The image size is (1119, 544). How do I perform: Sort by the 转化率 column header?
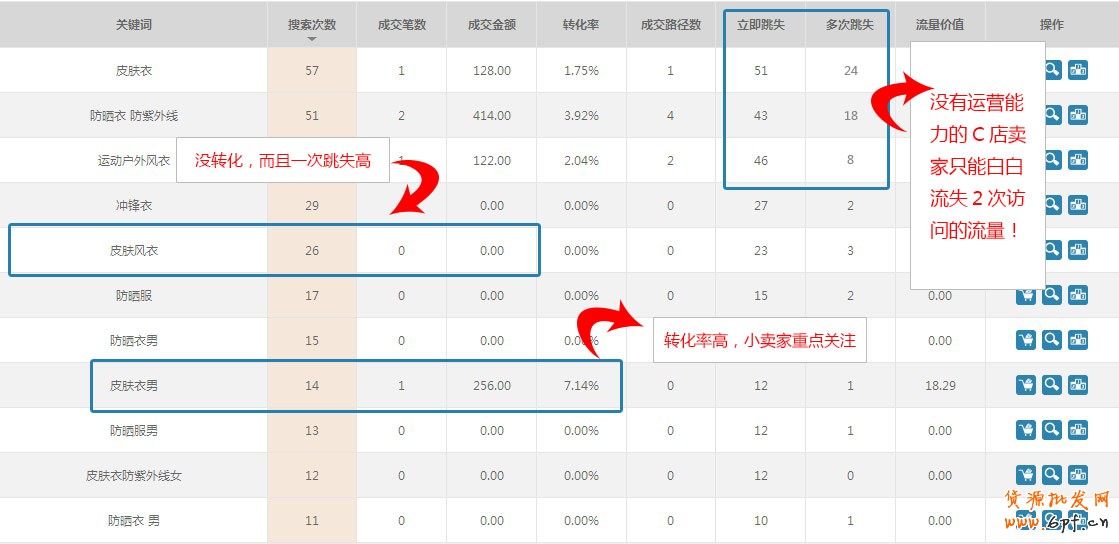pyautogui.click(x=581, y=25)
